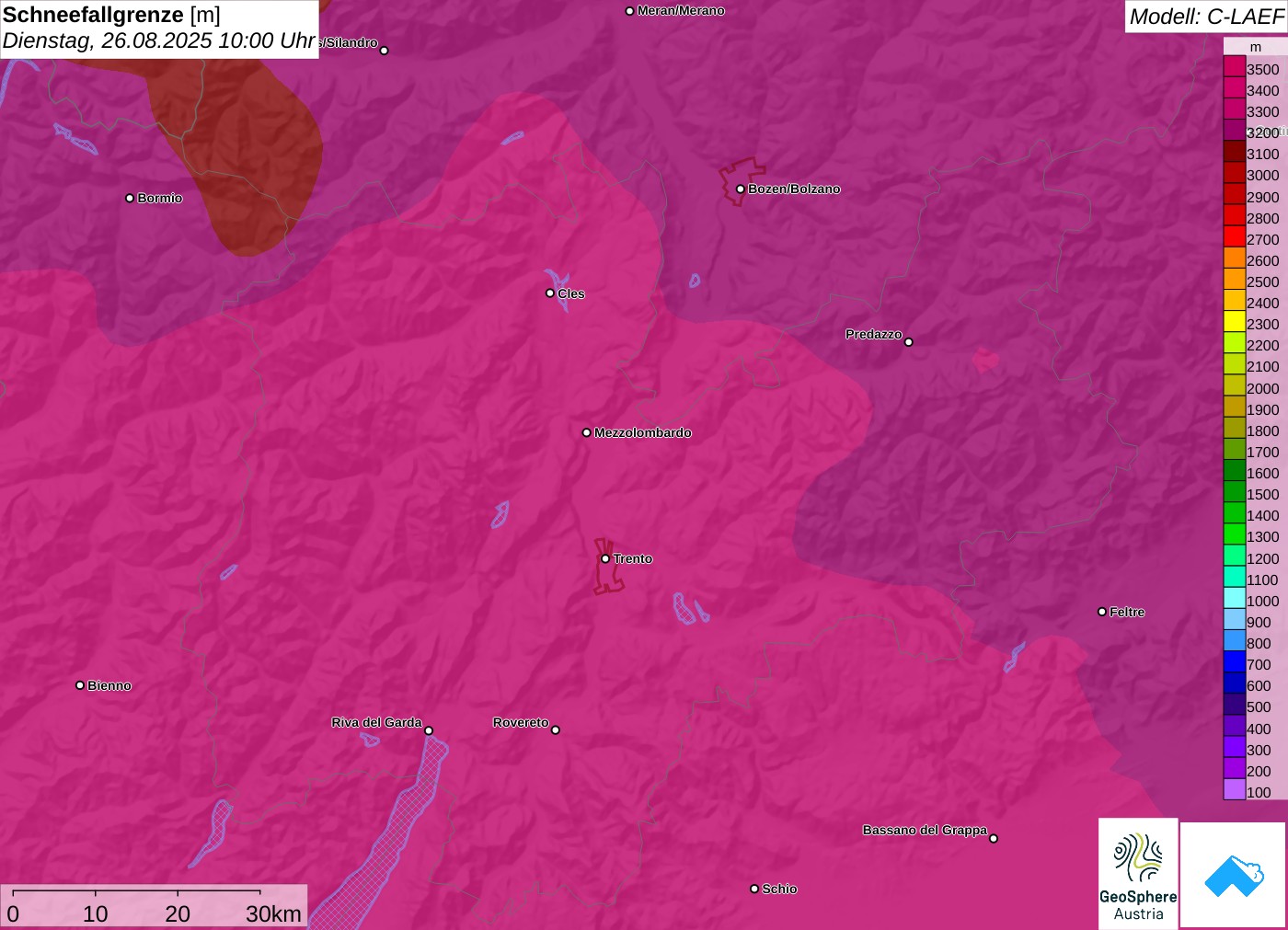Click the Riva del Garda label
The height and width of the screenshot is (930, 1288).
tap(376, 722)
